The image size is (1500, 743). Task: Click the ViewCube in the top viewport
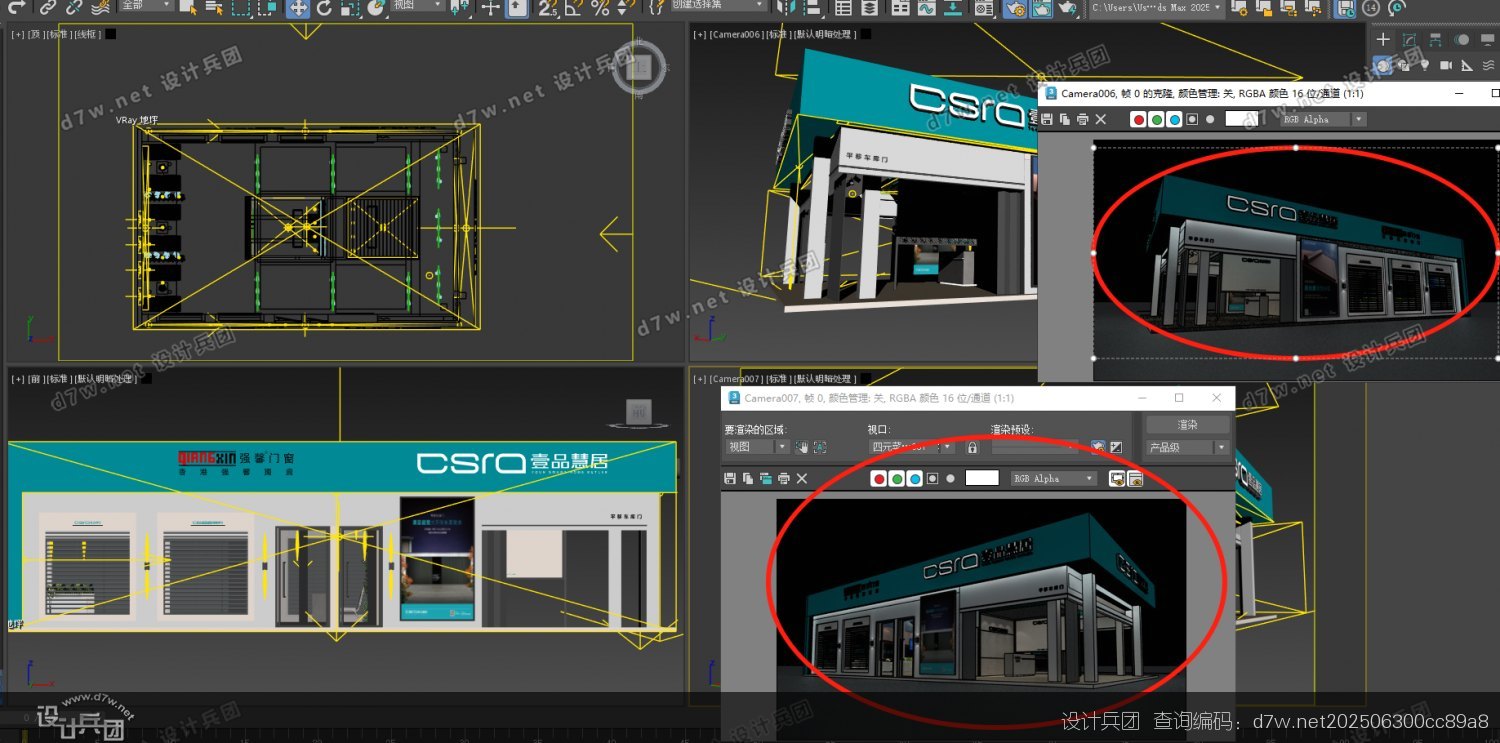coord(638,68)
